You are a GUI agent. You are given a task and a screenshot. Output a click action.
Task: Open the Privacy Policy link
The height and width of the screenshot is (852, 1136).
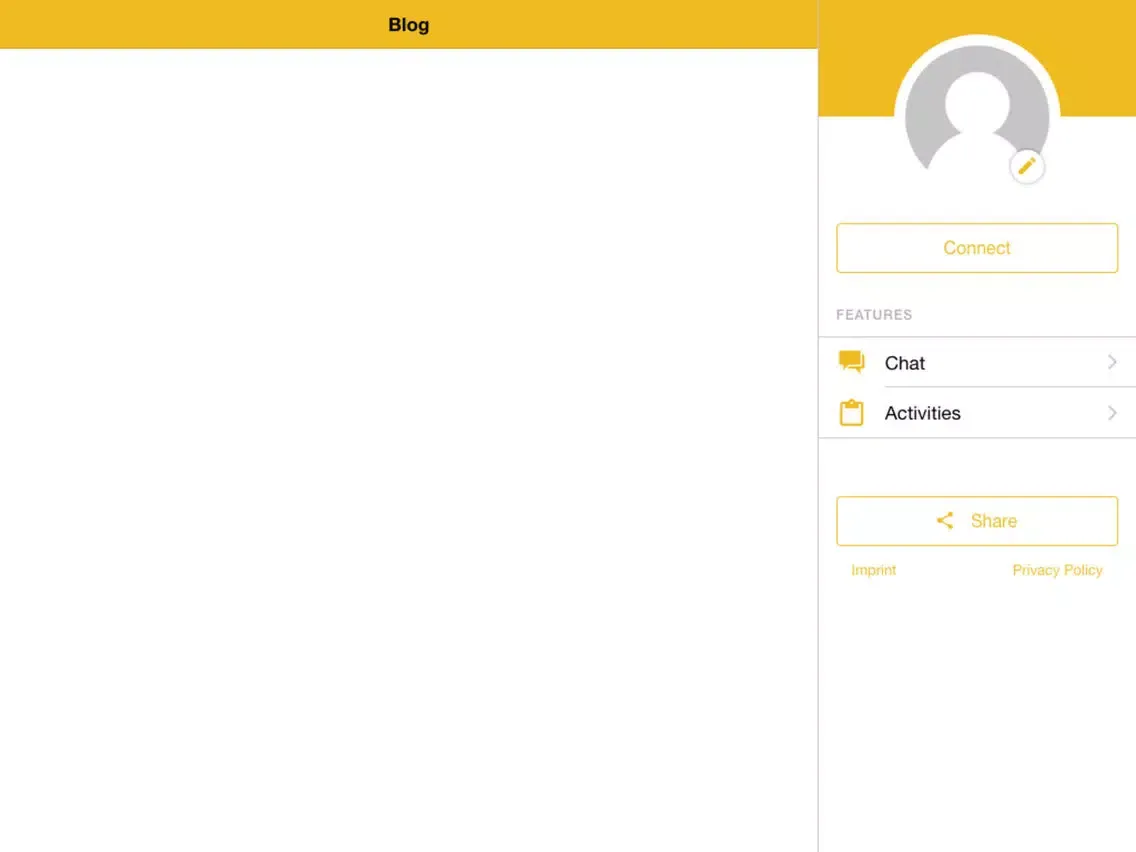(x=1057, y=570)
